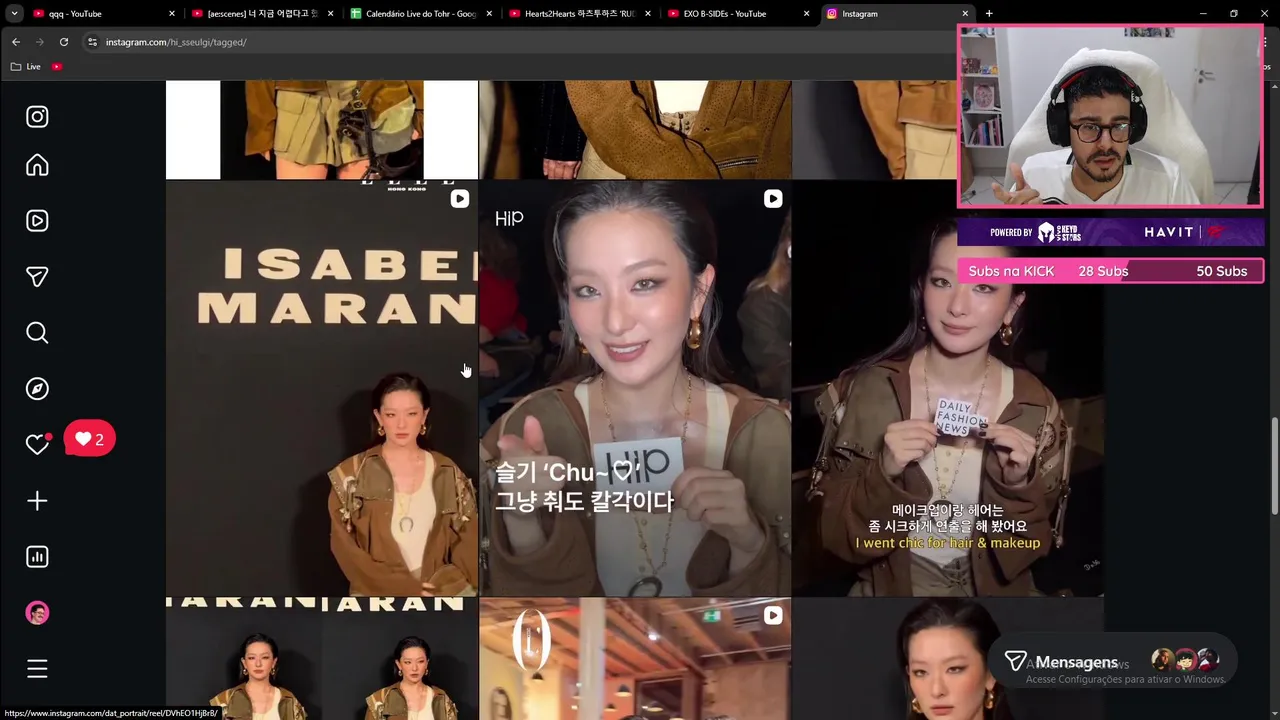Close the Instagram tab

point(965,14)
